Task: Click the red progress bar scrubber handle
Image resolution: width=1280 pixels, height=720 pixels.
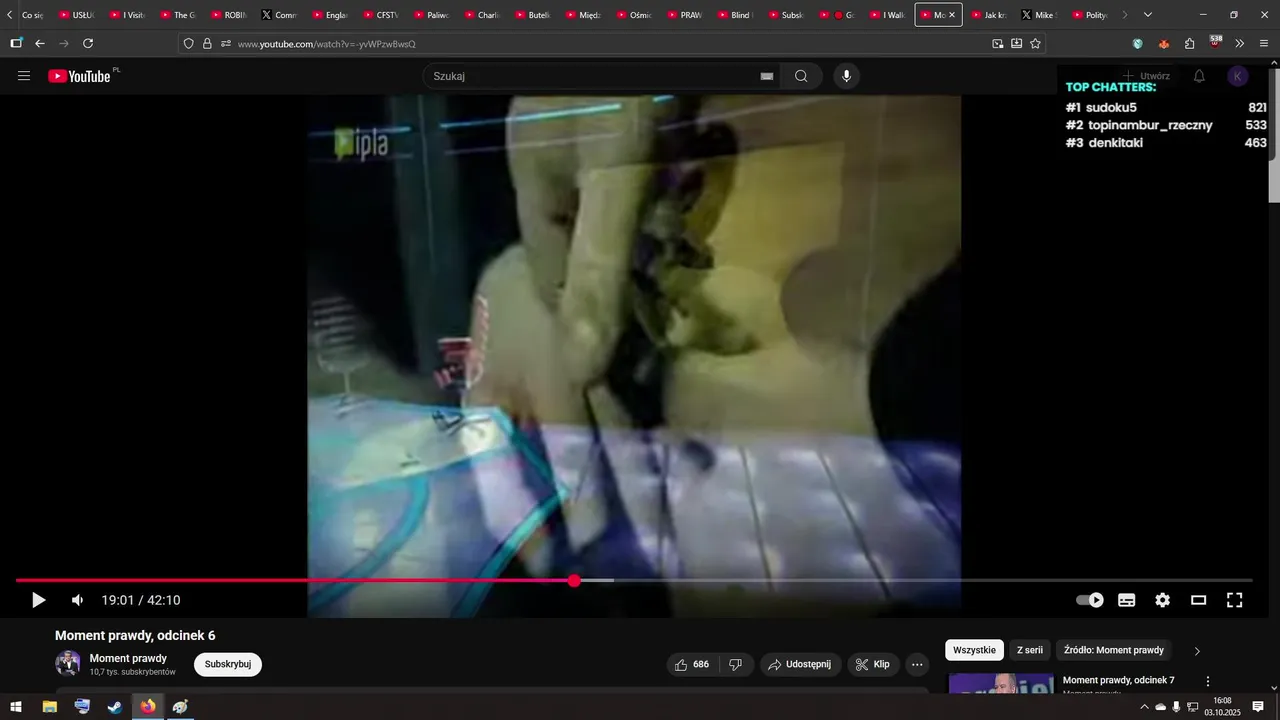Action: point(574,580)
